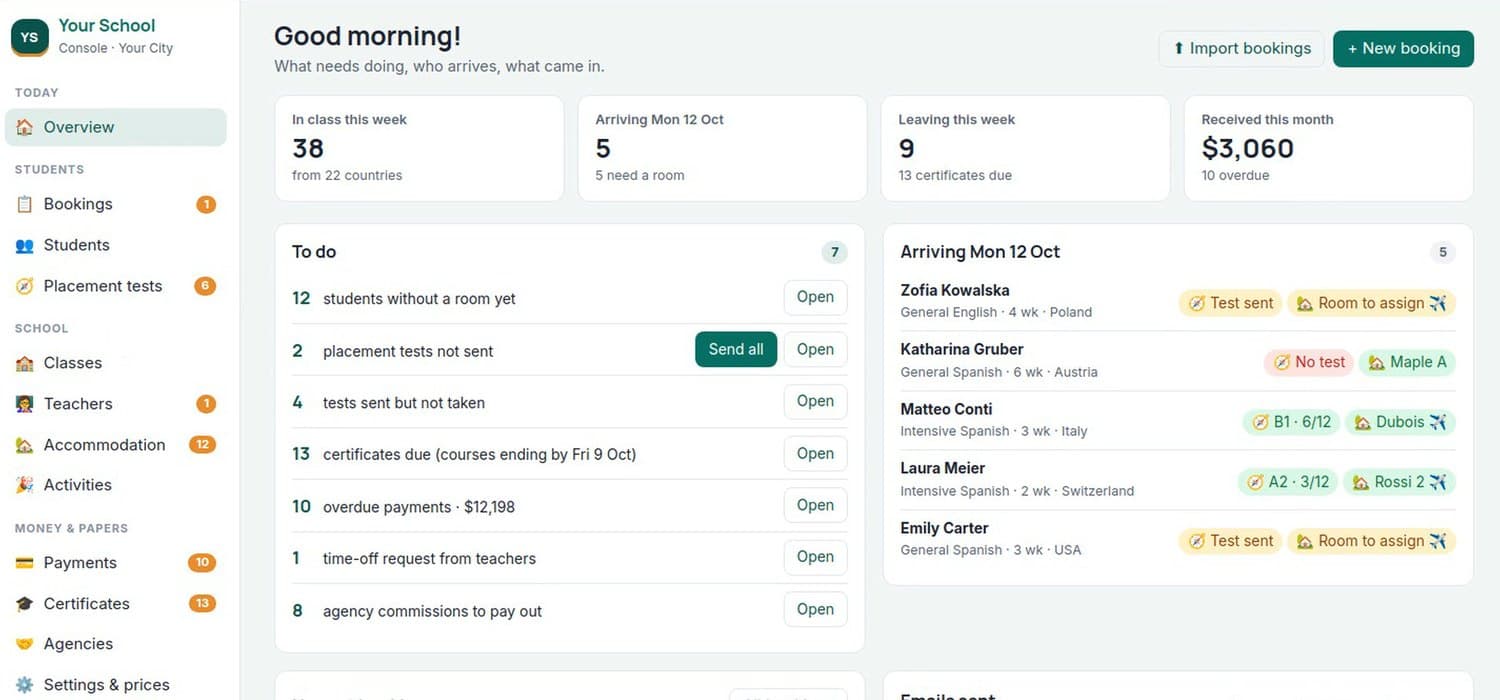Open students without a room yet
Image resolution: width=1500 pixels, height=700 pixels.
pos(815,298)
